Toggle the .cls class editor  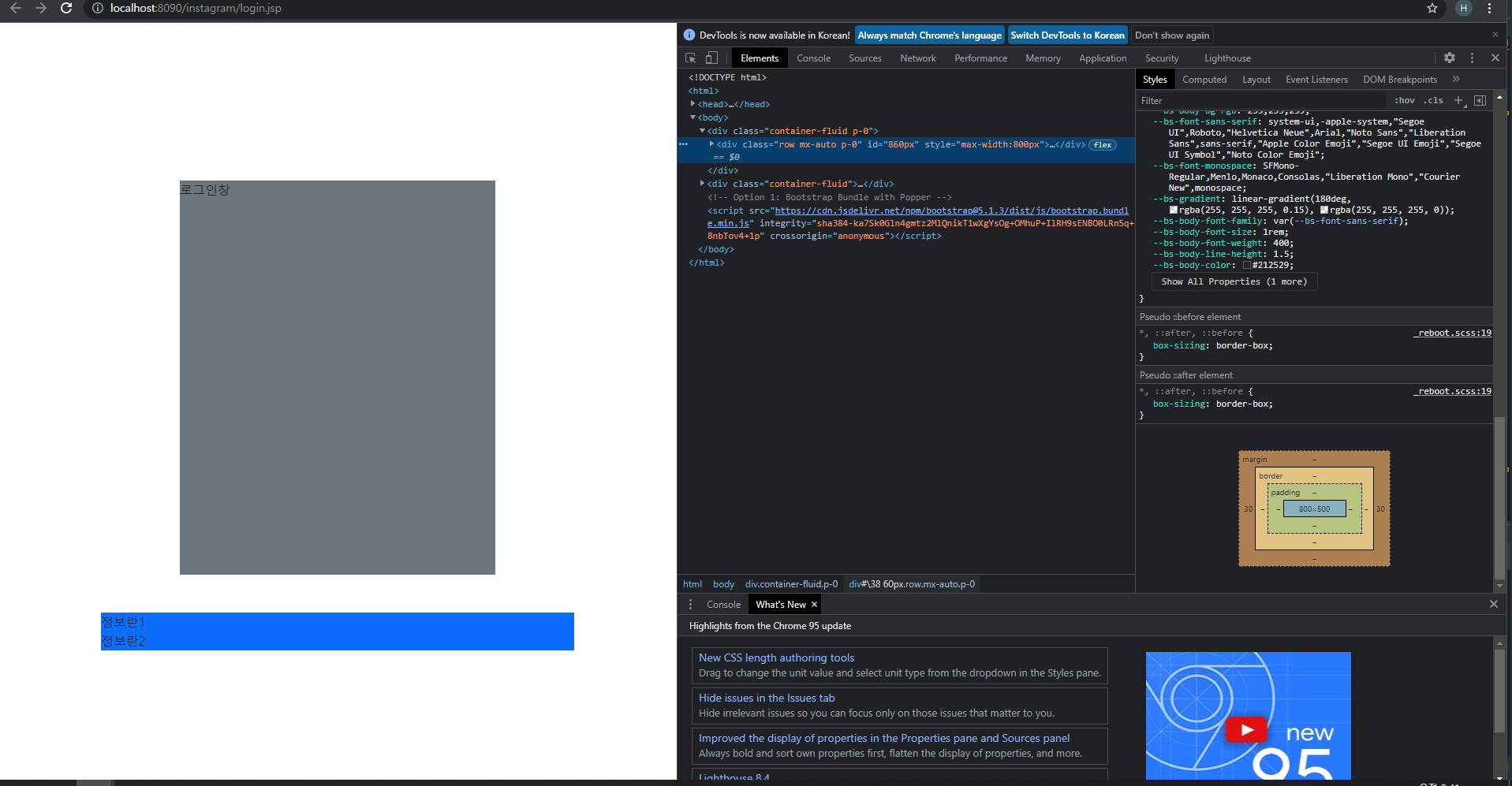[1433, 101]
